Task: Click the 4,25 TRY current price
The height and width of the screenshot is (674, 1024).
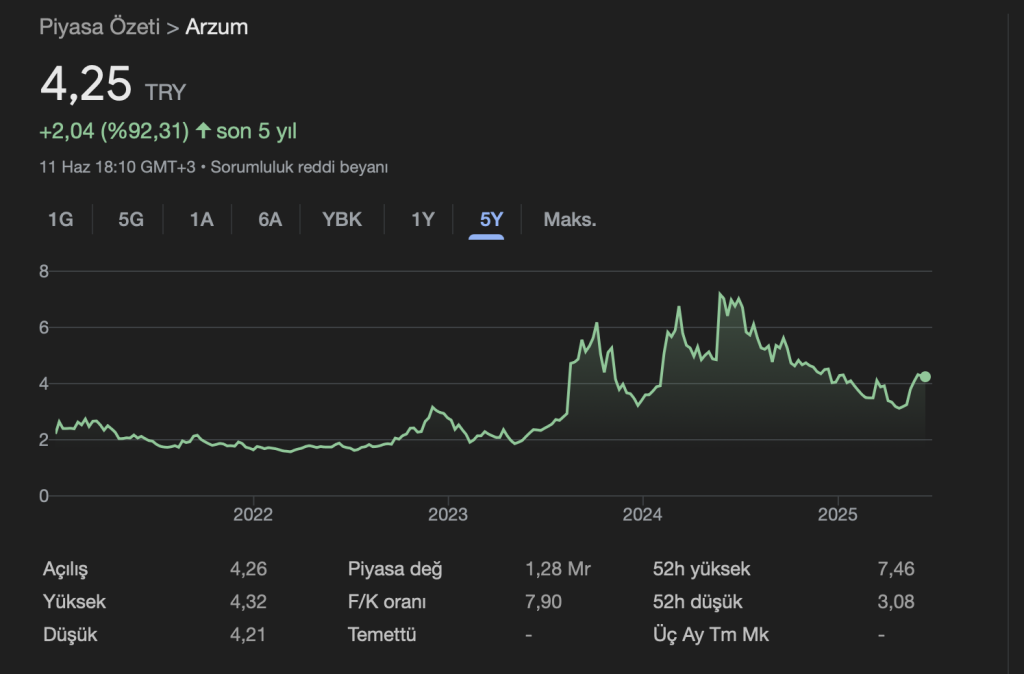Action: 86,84
